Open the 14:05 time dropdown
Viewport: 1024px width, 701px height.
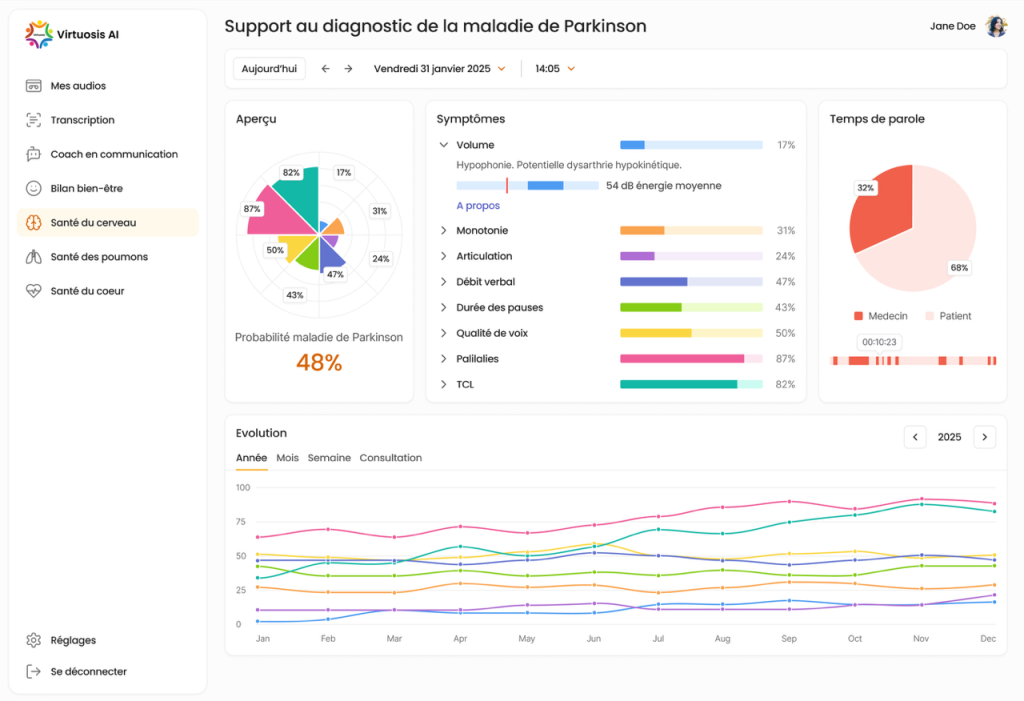tap(555, 69)
